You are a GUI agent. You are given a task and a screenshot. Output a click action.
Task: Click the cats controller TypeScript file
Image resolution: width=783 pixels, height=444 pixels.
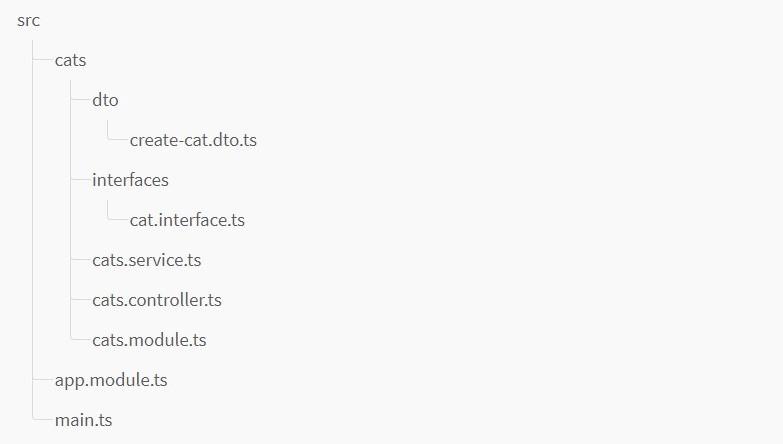click(157, 300)
